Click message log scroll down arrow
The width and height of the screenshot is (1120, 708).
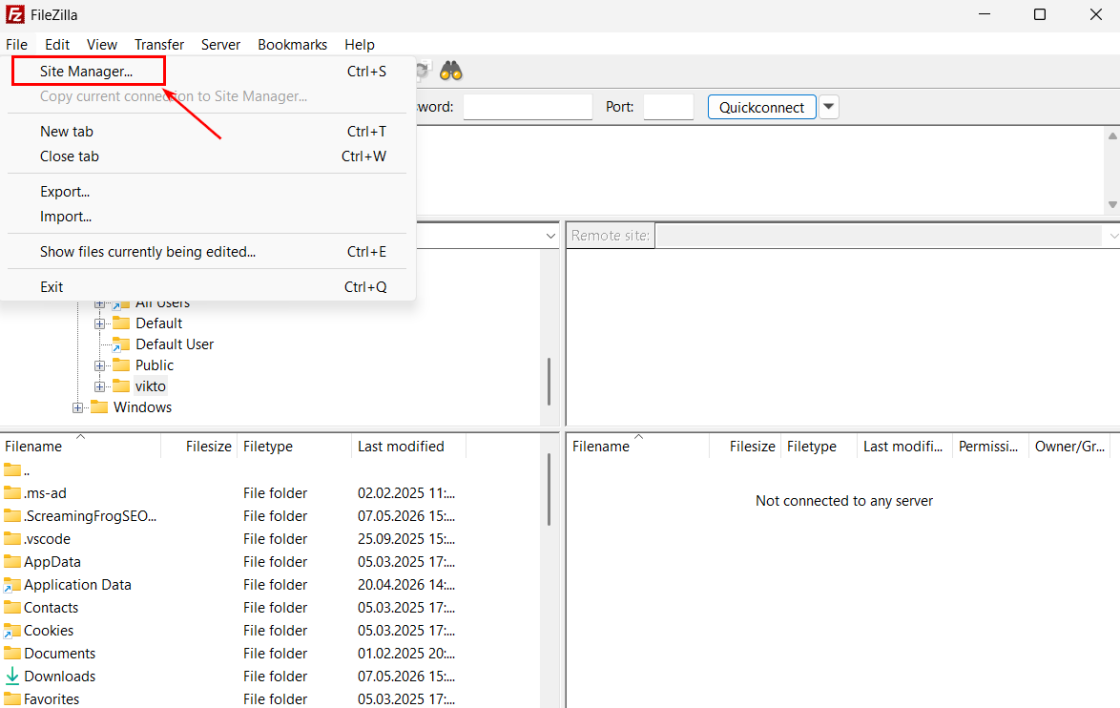tap(1112, 204)
